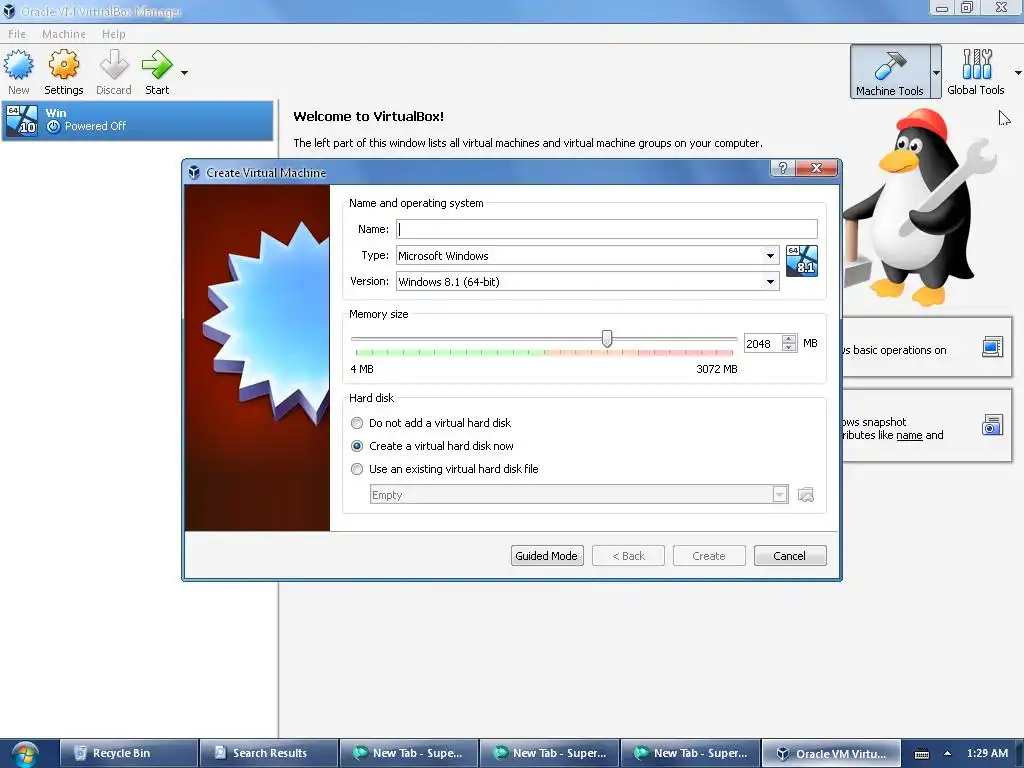Click the New machine toolbar icon

(18, 65)
